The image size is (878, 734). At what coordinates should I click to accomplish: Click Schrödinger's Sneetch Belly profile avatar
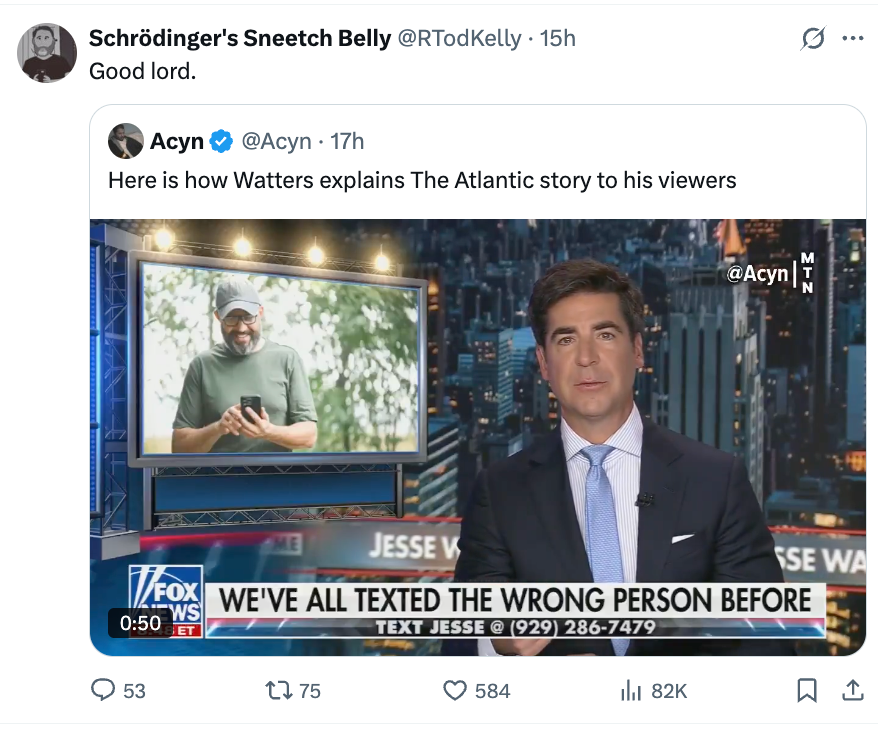pyautogui.click(x=46, y=51)
